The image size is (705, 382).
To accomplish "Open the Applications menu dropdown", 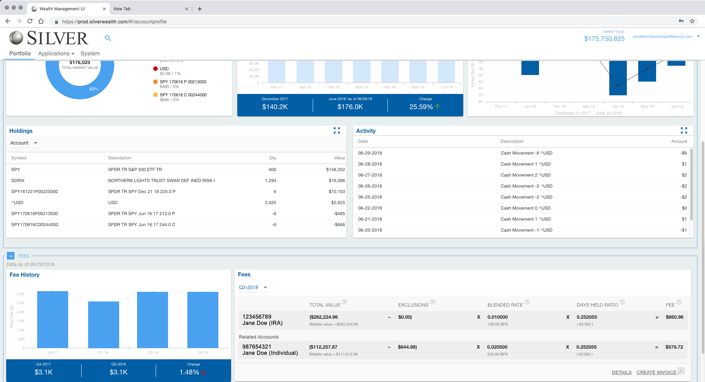I will [x=56, y=53].
